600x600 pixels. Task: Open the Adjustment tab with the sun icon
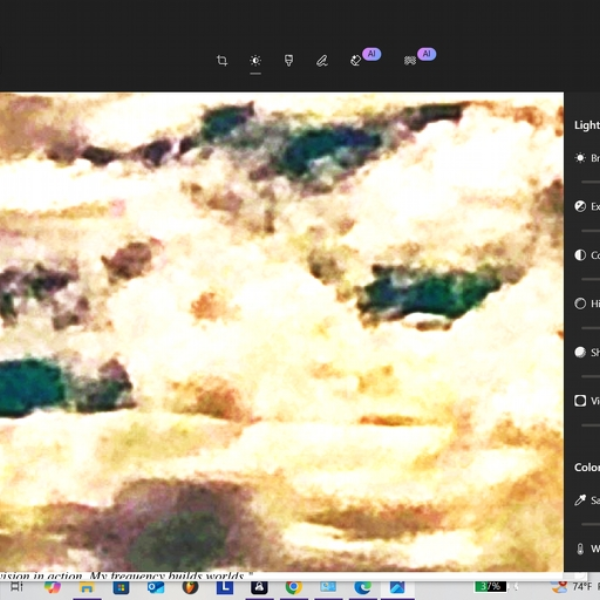[x=255, y=60]
